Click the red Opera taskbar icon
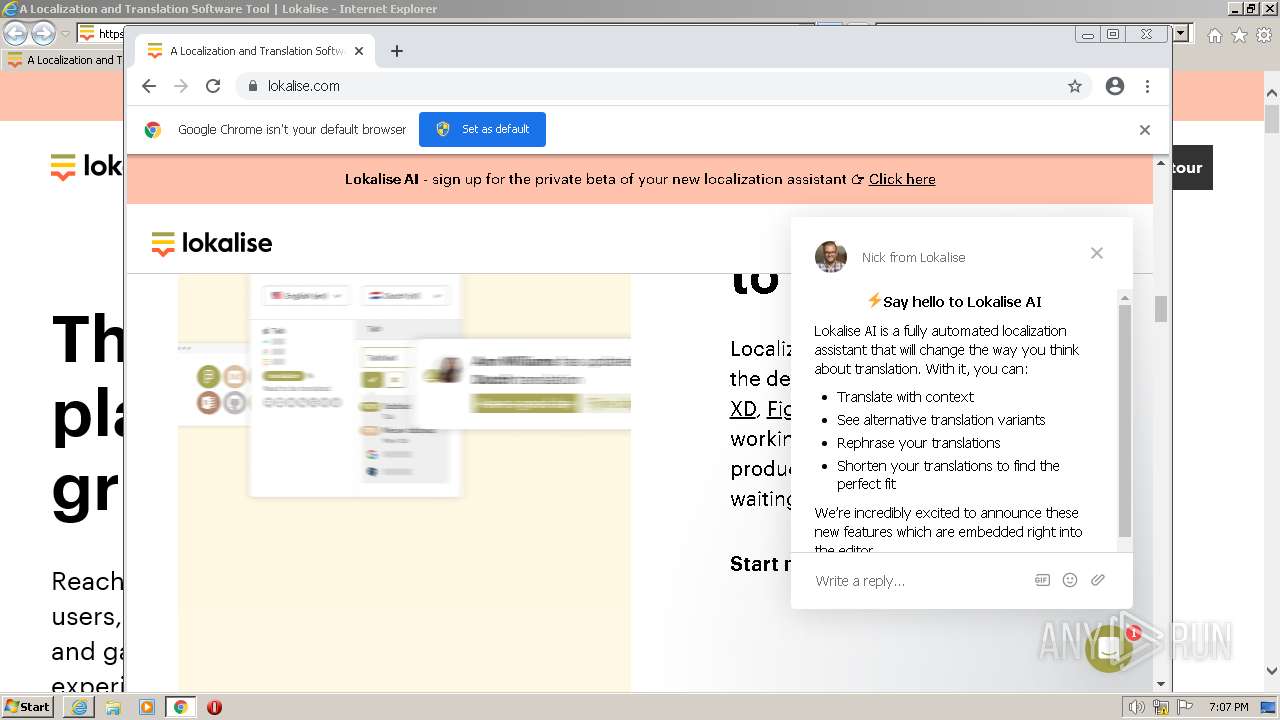This screenshot has height=720, width=1280. (214, 707)
